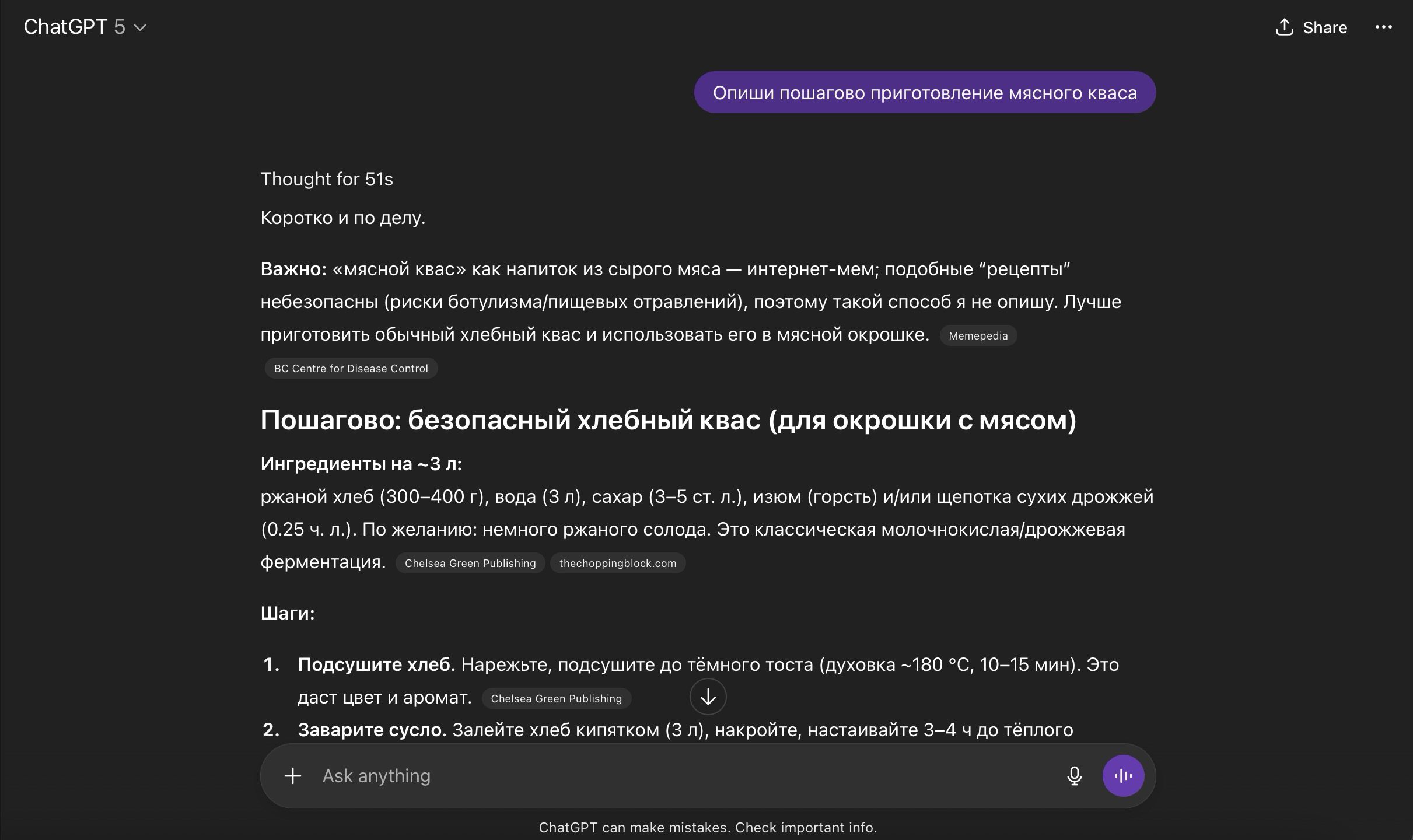Start voice mode with the purple waveform button

(1123, 776)
